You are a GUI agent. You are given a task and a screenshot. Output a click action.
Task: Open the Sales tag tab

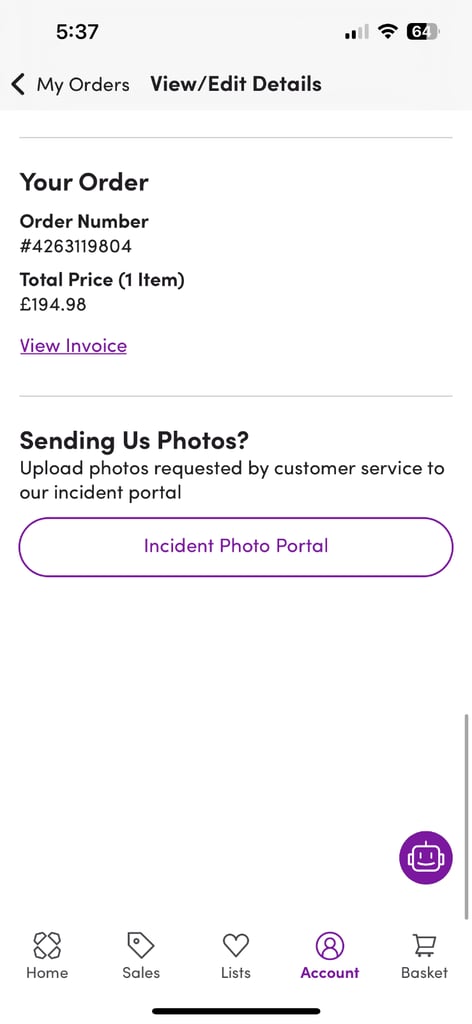[x=141, y=955]
